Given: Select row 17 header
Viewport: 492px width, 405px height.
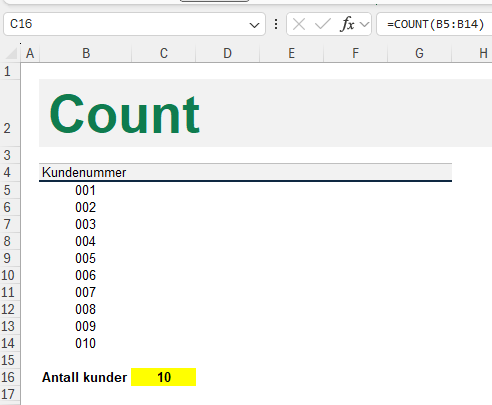Looking at the screenshot, I should click(x=10, y=394).
